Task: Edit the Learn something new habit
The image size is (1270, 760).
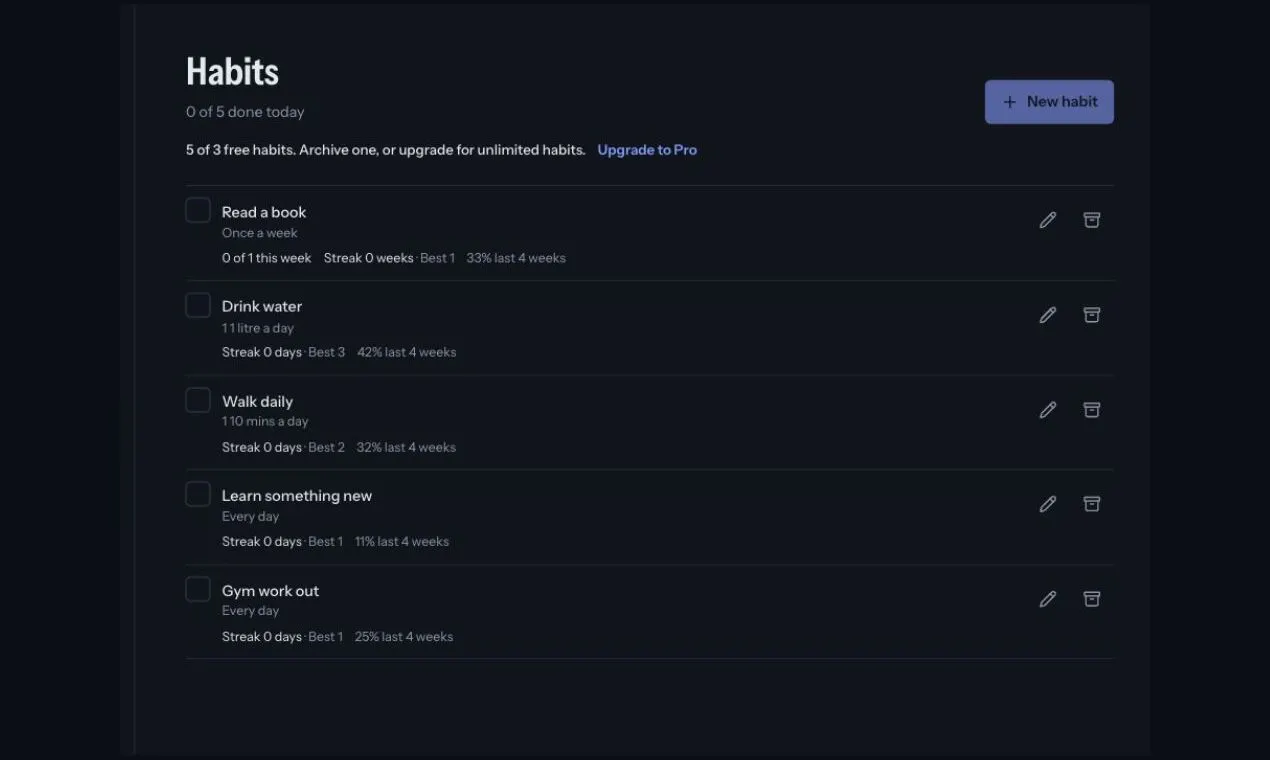Action: (x=1047, y=504)
